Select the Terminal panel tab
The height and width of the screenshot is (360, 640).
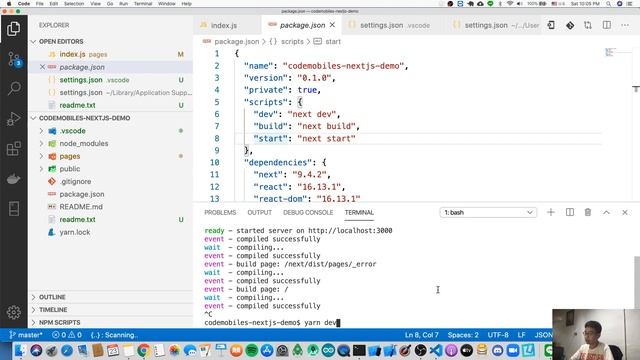(x=359, y=212)
